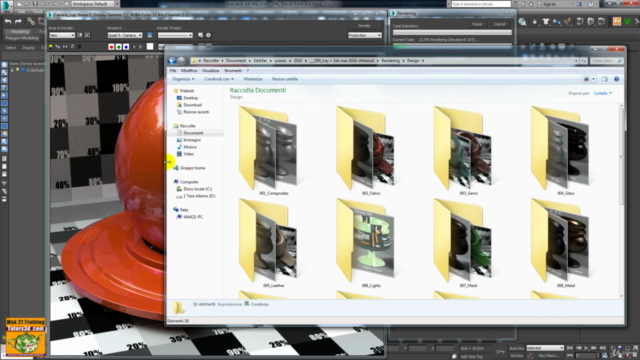Open the Modifica menu
The image size is (640, 360).
189,71
